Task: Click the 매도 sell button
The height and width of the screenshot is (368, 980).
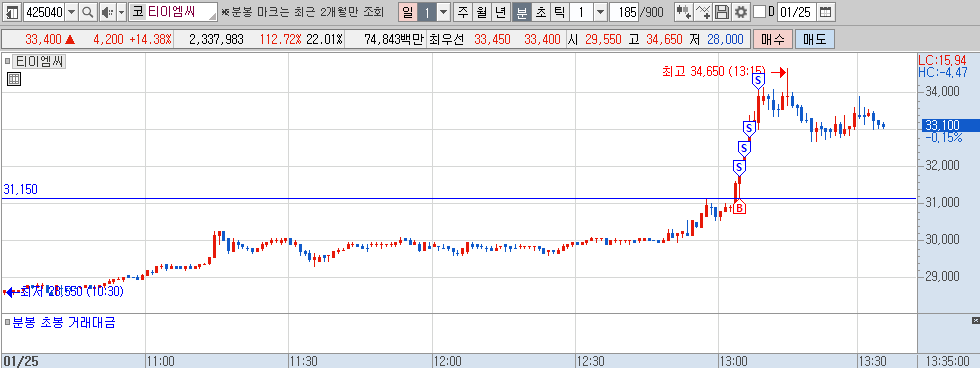Action: click(x=814, y=39)
